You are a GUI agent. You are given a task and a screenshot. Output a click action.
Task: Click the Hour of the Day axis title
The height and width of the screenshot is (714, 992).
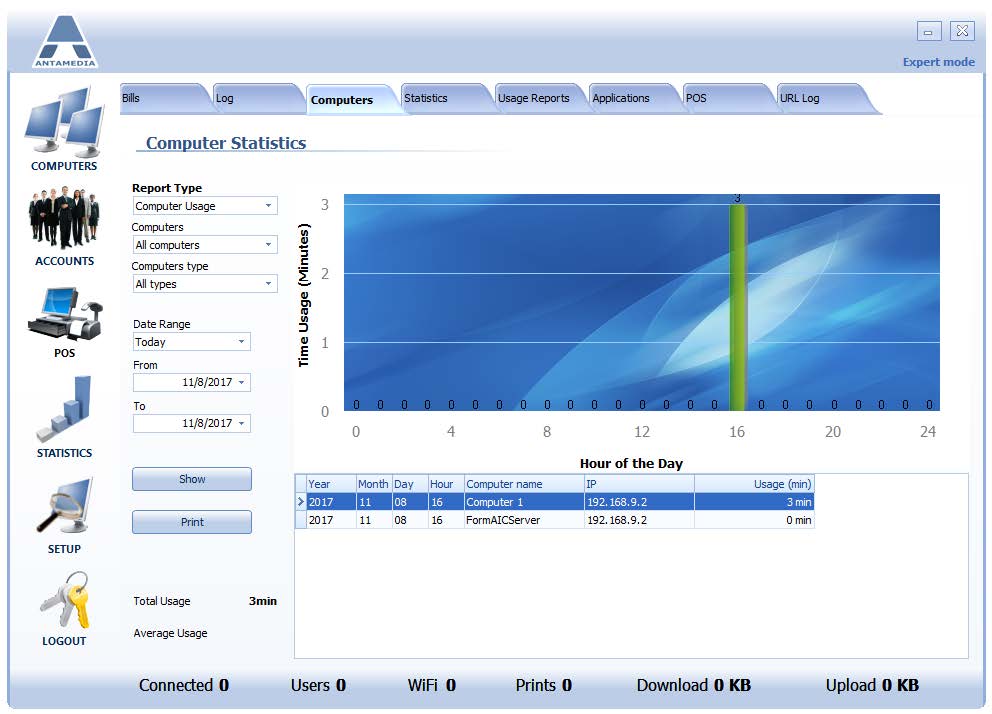tap(631, 464)
